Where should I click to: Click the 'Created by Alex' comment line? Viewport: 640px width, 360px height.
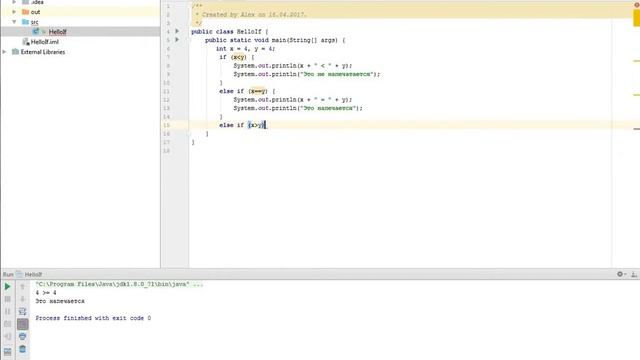(x=251, y=15)
